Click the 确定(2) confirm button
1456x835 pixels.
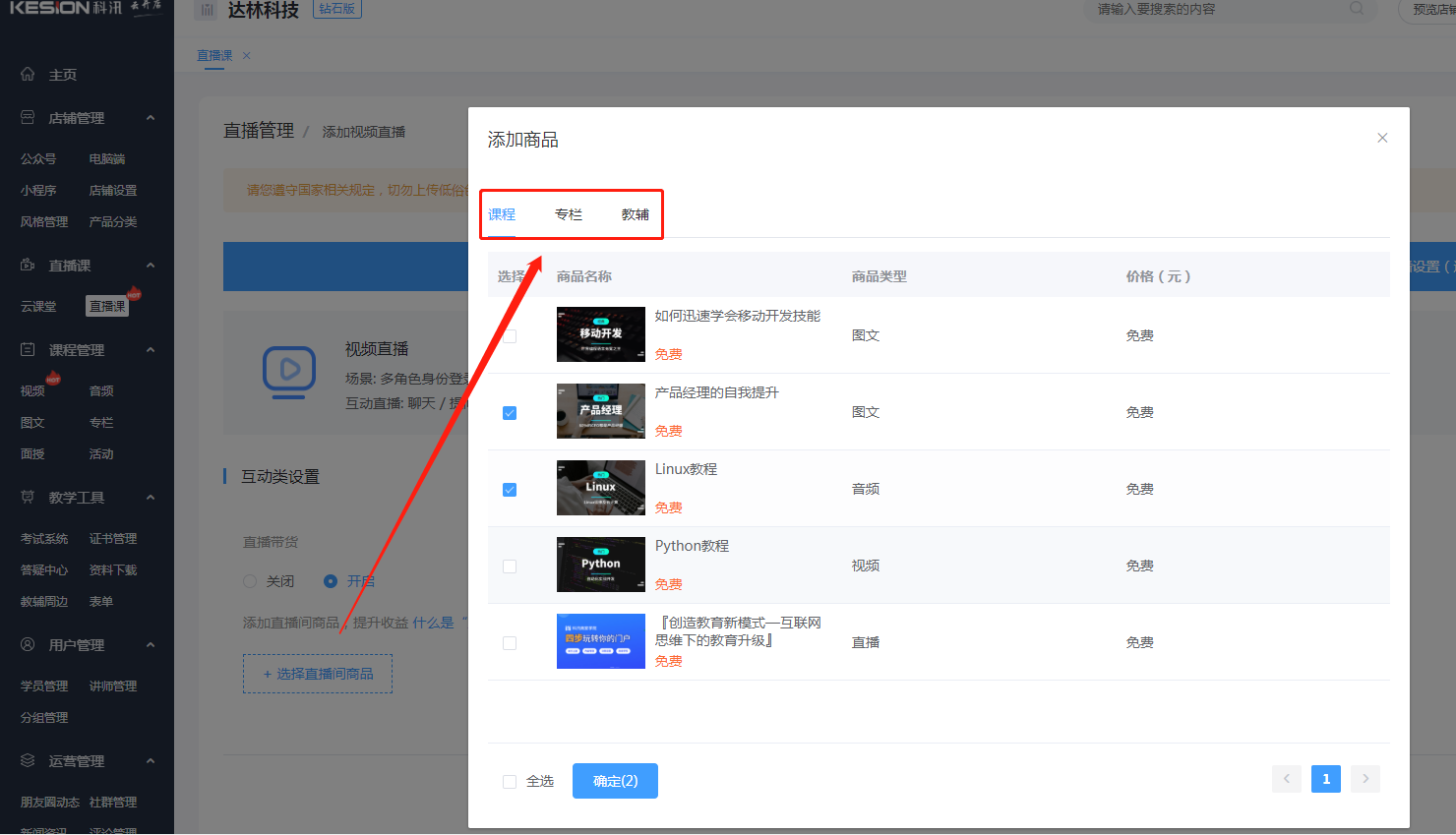[x=615, y=781]
